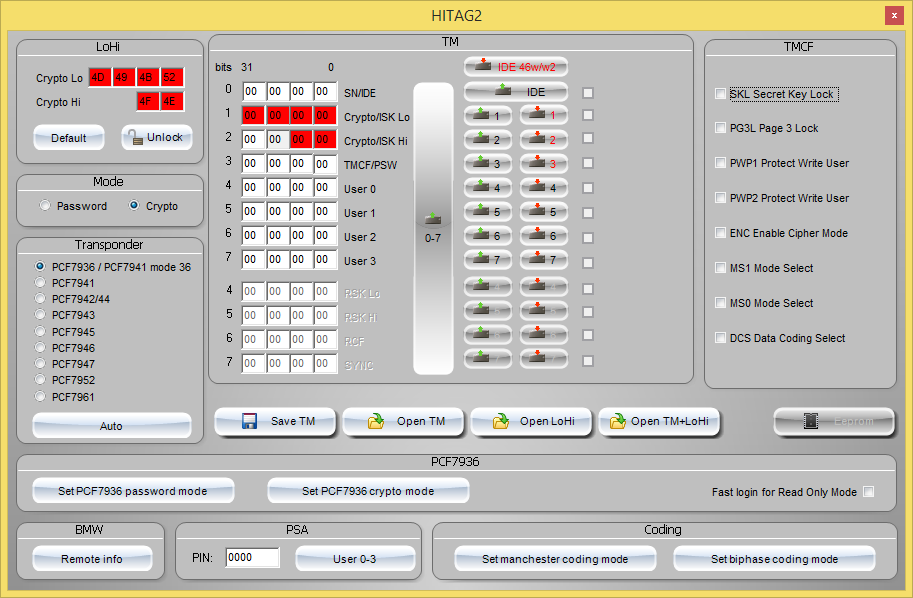Click Crypto Hi byte field 4F
This screenshot has height=598, width=913.
pos(147,101)
